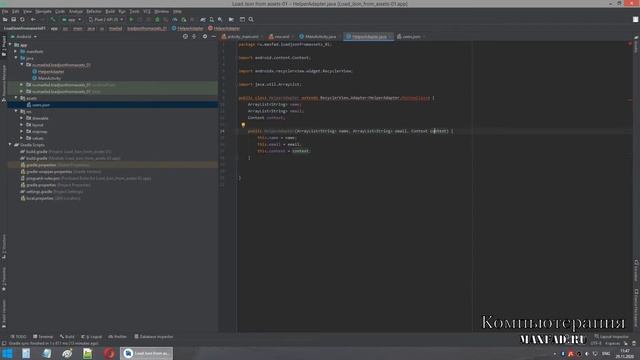Open the Profile app toolbar icon
The height and width of the screenshot is (360, 640).
tap(175, 20)
